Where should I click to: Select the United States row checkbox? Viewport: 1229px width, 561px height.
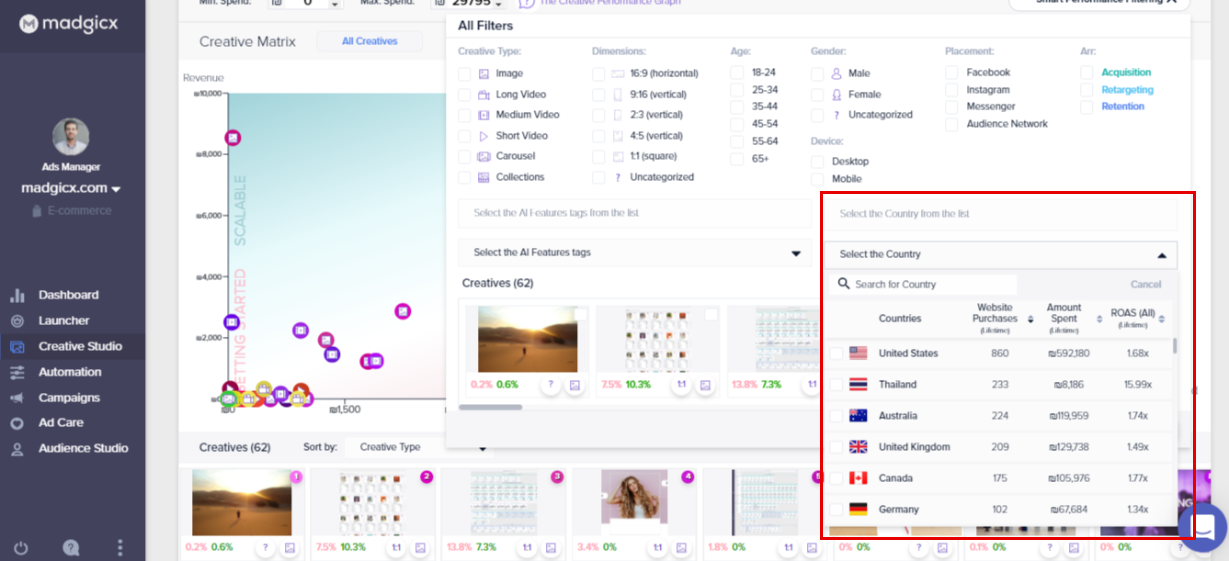pos(836,353)
